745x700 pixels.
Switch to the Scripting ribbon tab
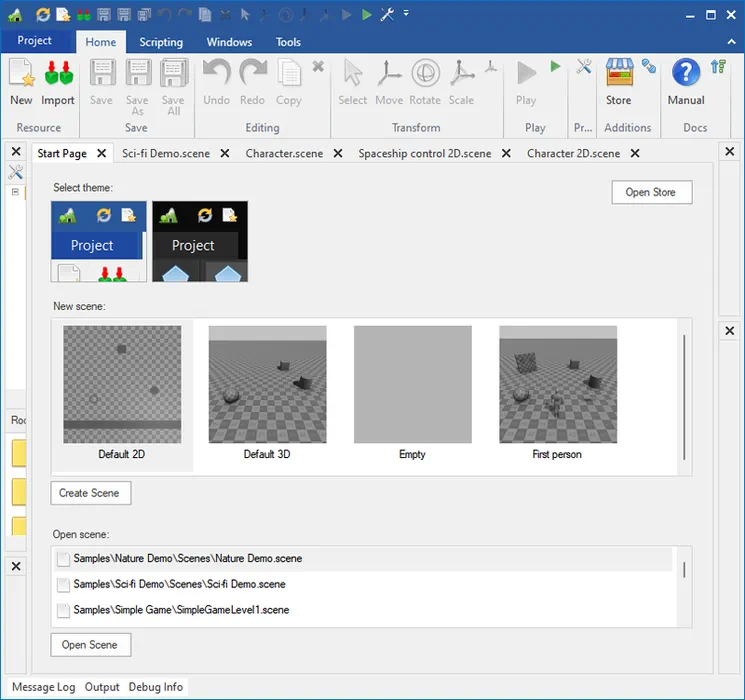coord(161,42)
